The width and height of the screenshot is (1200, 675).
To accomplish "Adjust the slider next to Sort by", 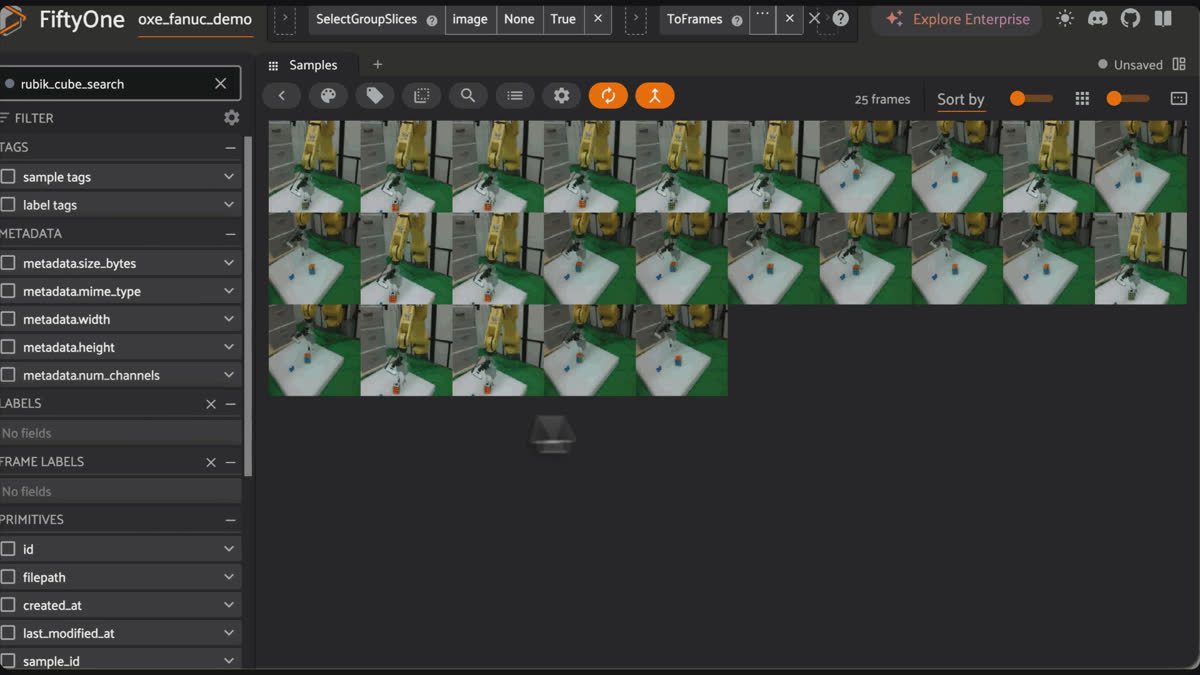I will point(1031,98).
